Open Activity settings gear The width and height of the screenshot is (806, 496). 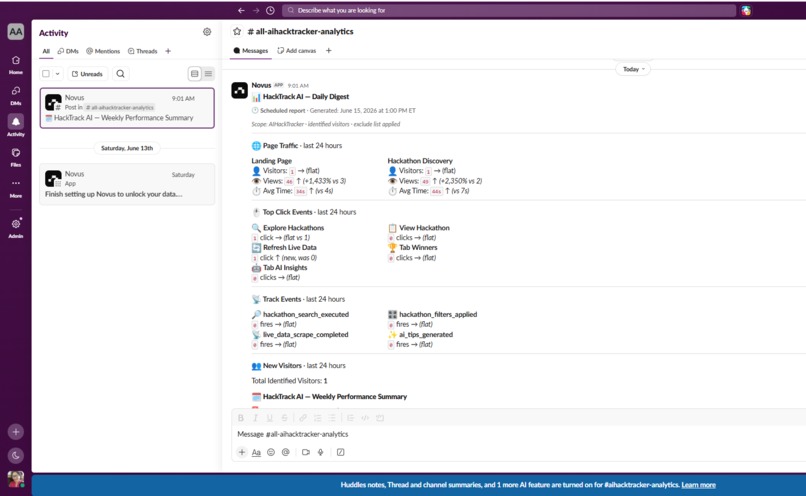[207, 32]
